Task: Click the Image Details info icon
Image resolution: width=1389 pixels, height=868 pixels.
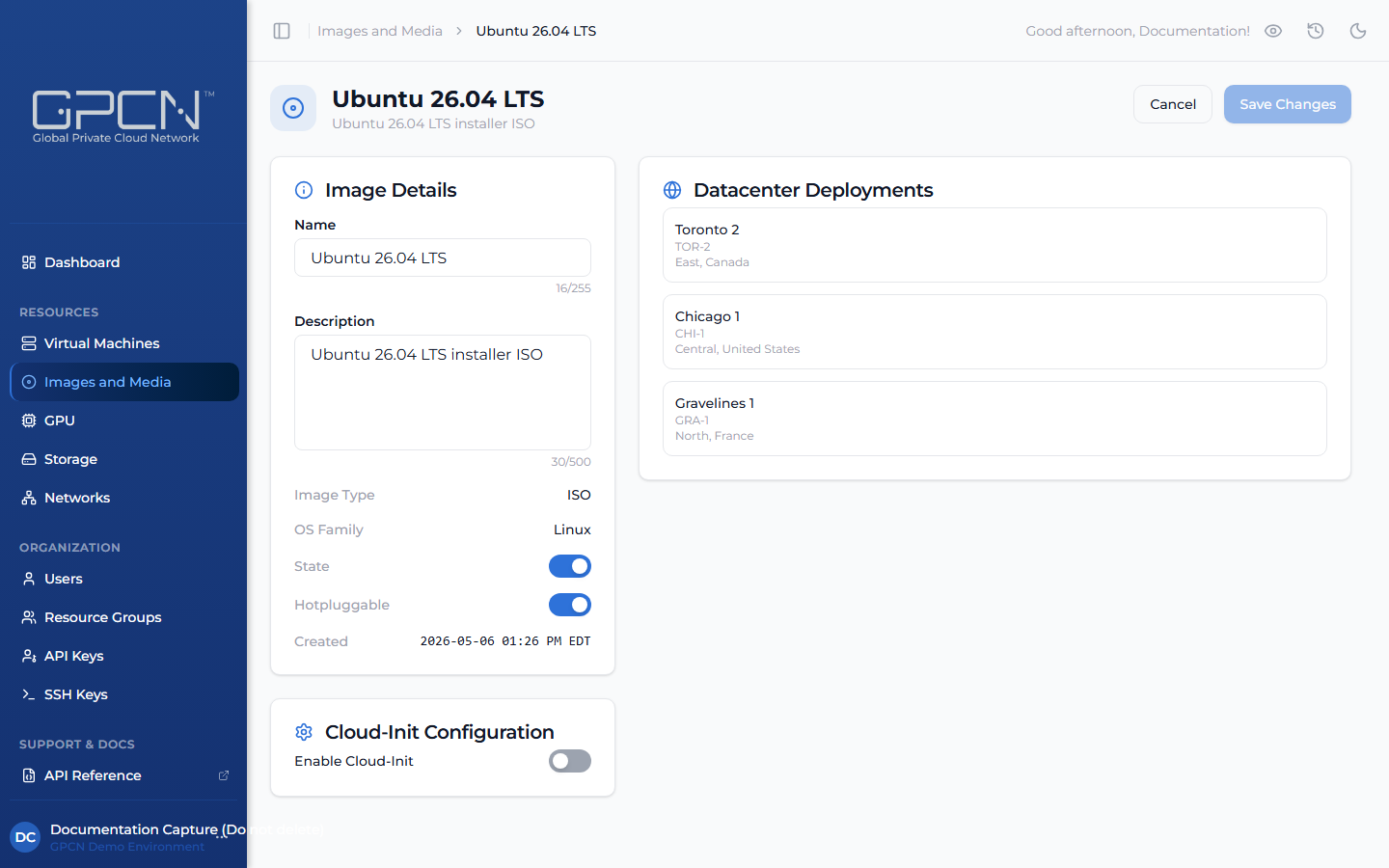Action: (304, 190)
